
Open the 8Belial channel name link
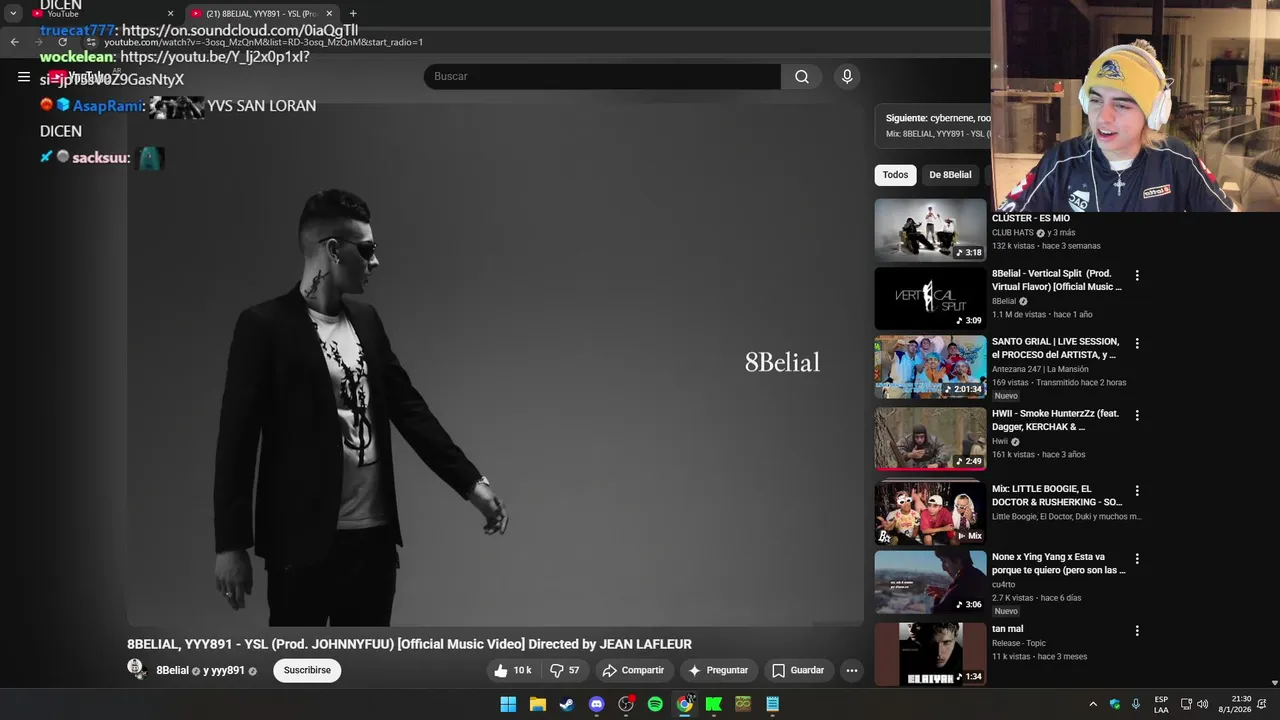click(x=172, y=670)
